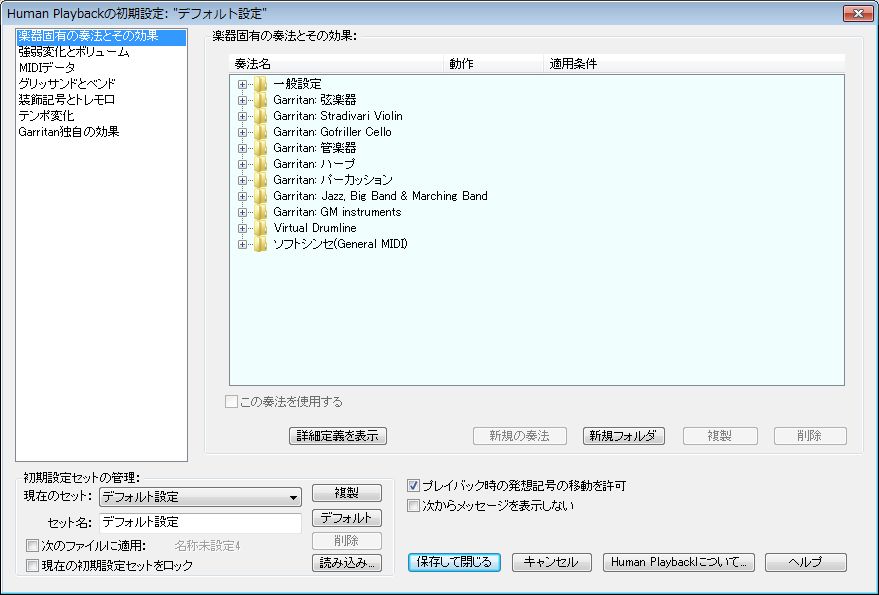The width and height of the screenshot is (879, 595).
Task: Close the Human Playback dialog window
Action: click(x=858, y=13)
